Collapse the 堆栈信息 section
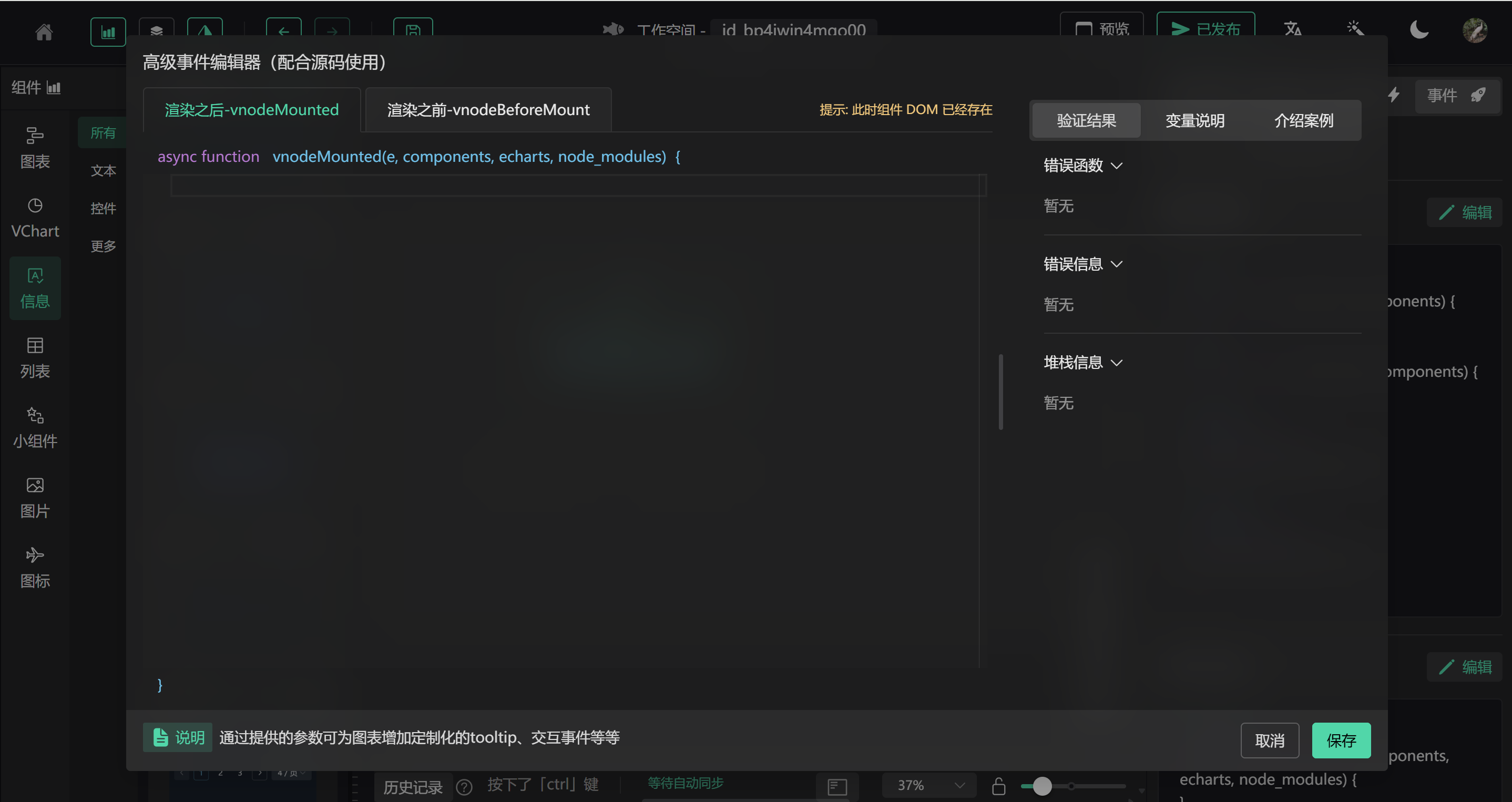The width and height of the screenshot is (1512, 802). tap(1083, 363)
